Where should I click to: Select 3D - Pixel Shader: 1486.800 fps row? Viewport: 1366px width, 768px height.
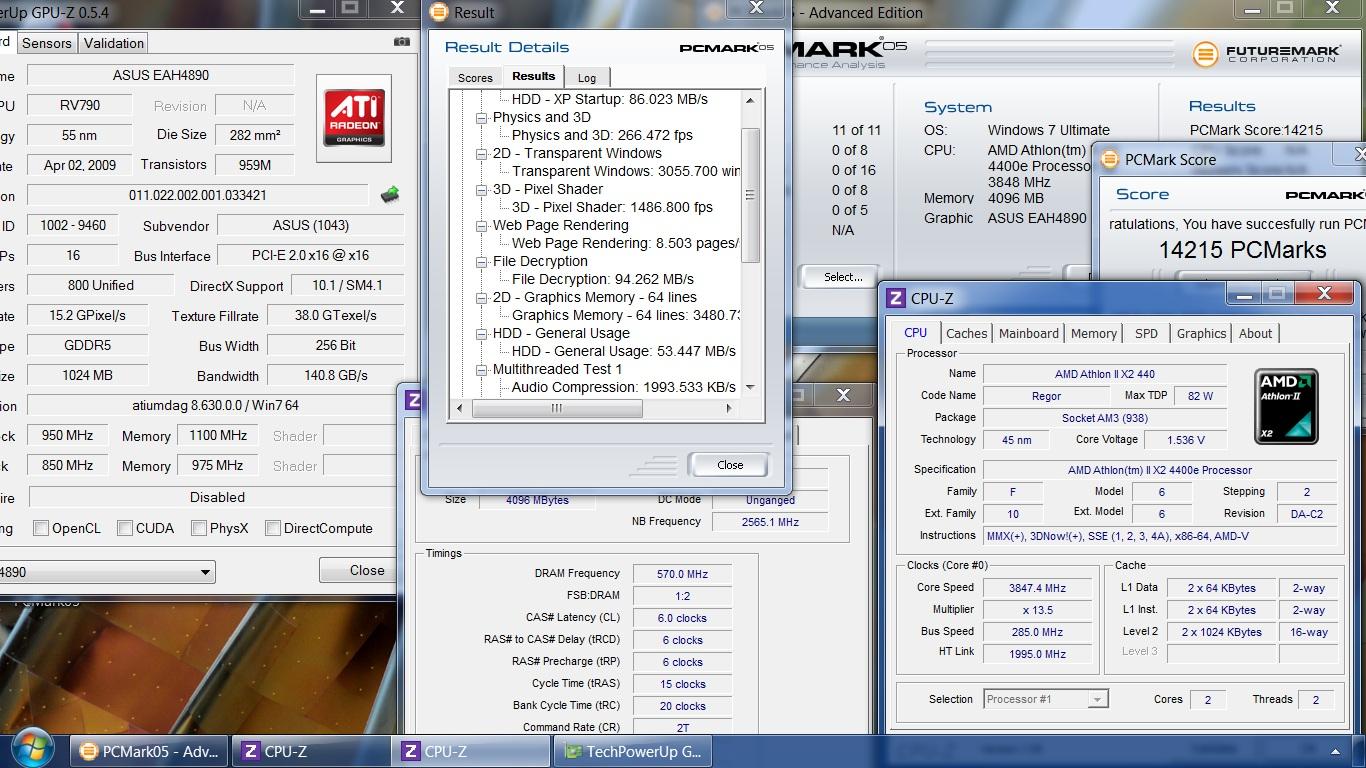pos(612,207)
